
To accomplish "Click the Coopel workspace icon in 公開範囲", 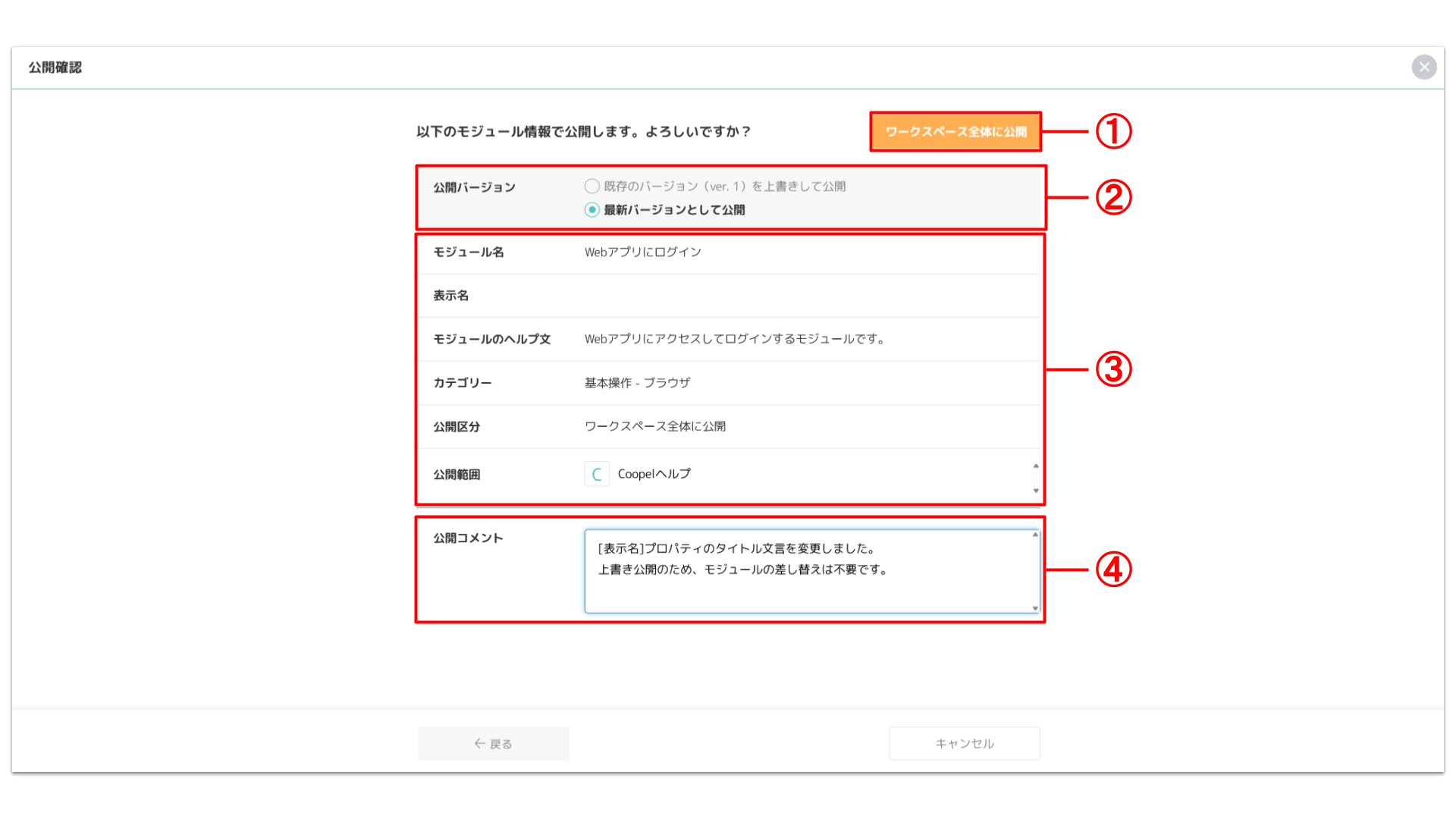I will (597, 474).
